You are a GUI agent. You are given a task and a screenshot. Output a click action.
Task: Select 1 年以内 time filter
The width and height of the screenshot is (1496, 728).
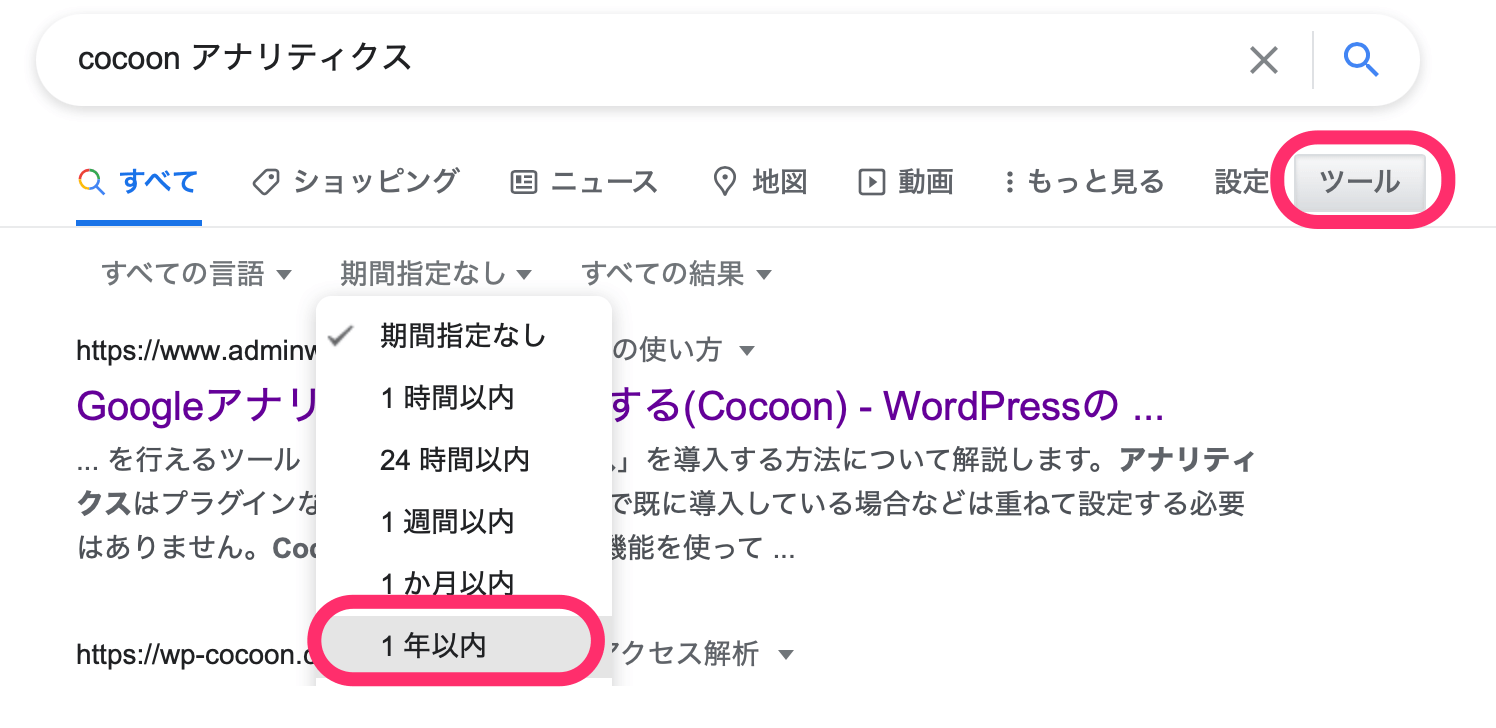pyautogui.click(x=434, y=646)
